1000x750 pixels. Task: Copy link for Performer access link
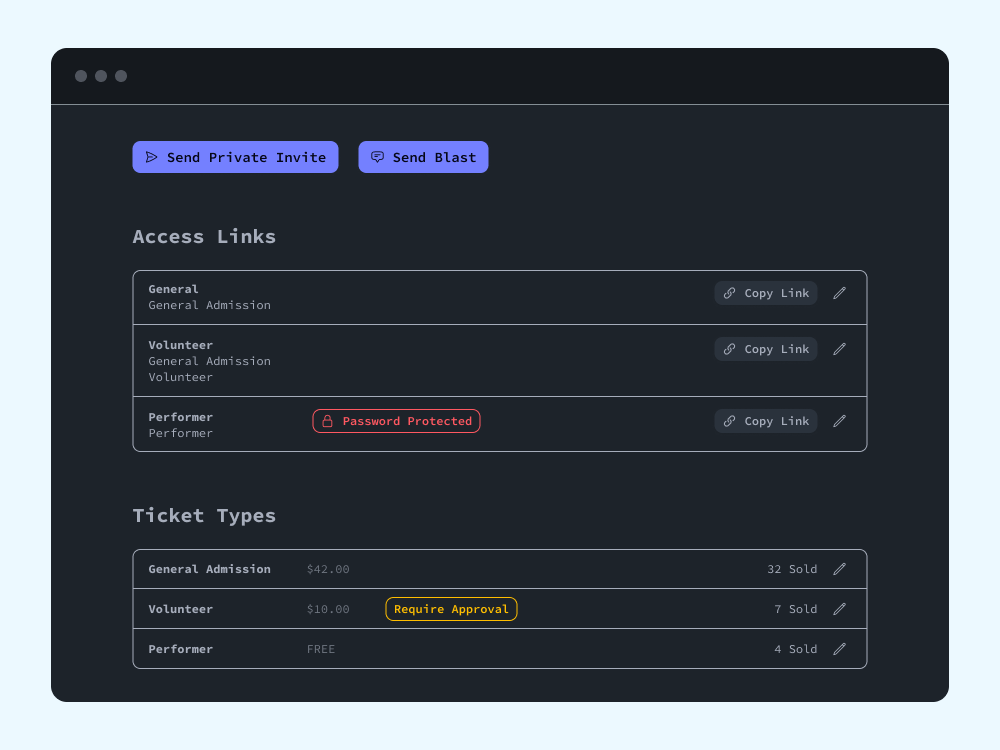coord(765,421)
